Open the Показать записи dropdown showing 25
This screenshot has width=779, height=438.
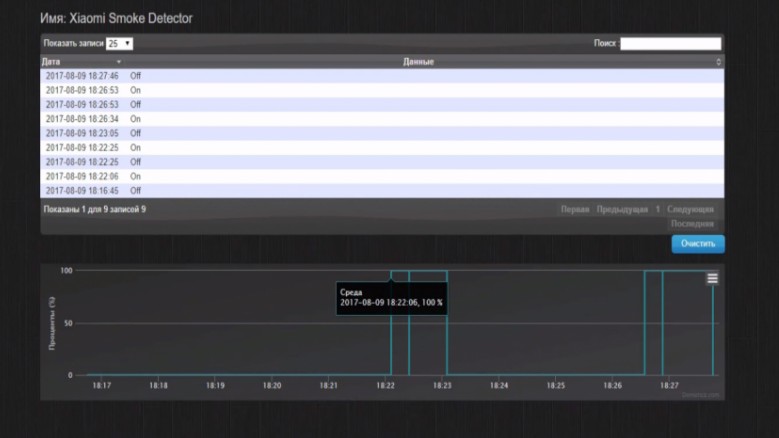pyautogui.click(x=120, y=44)
